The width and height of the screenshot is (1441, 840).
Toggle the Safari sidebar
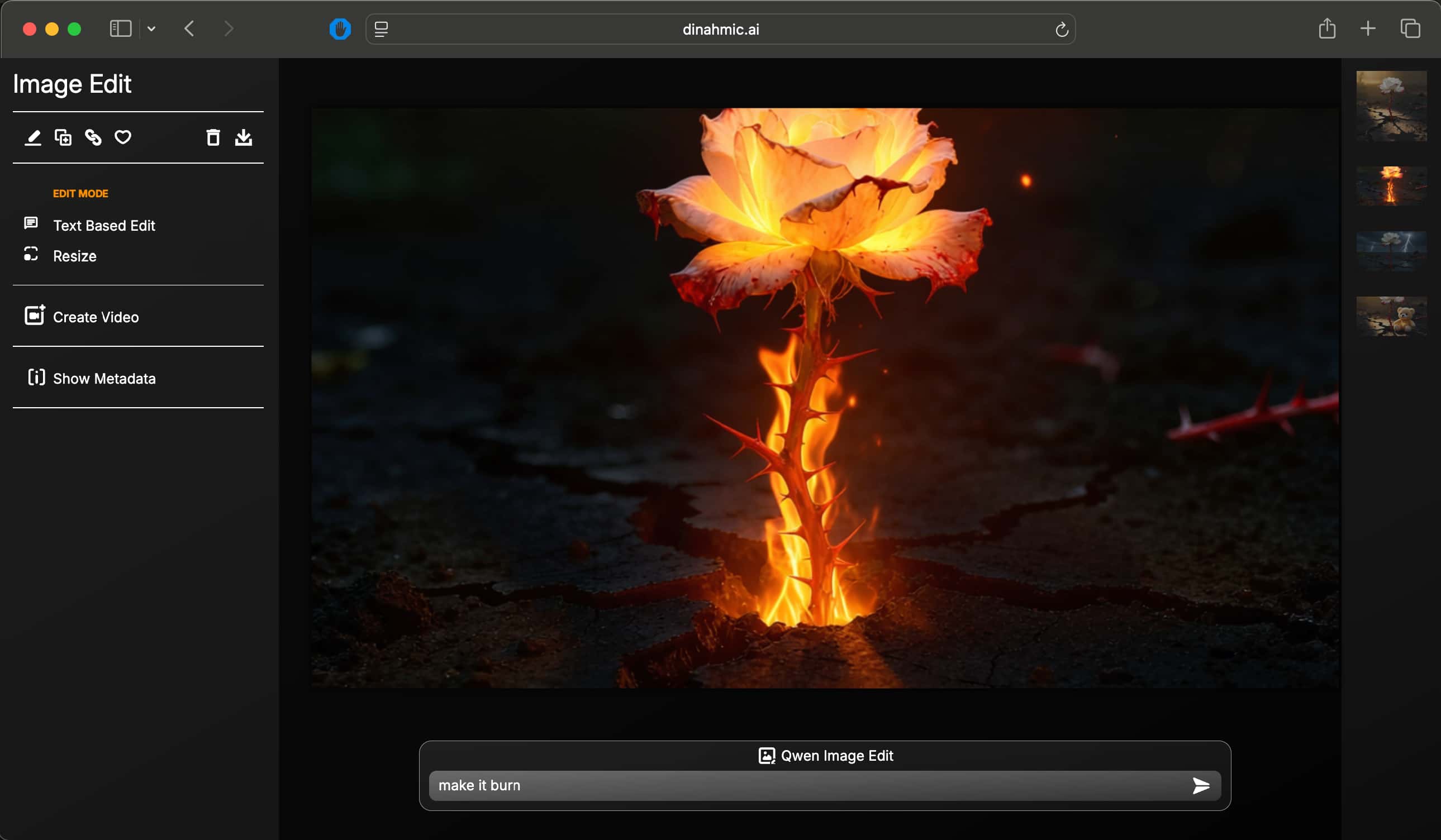pos(121,28)
